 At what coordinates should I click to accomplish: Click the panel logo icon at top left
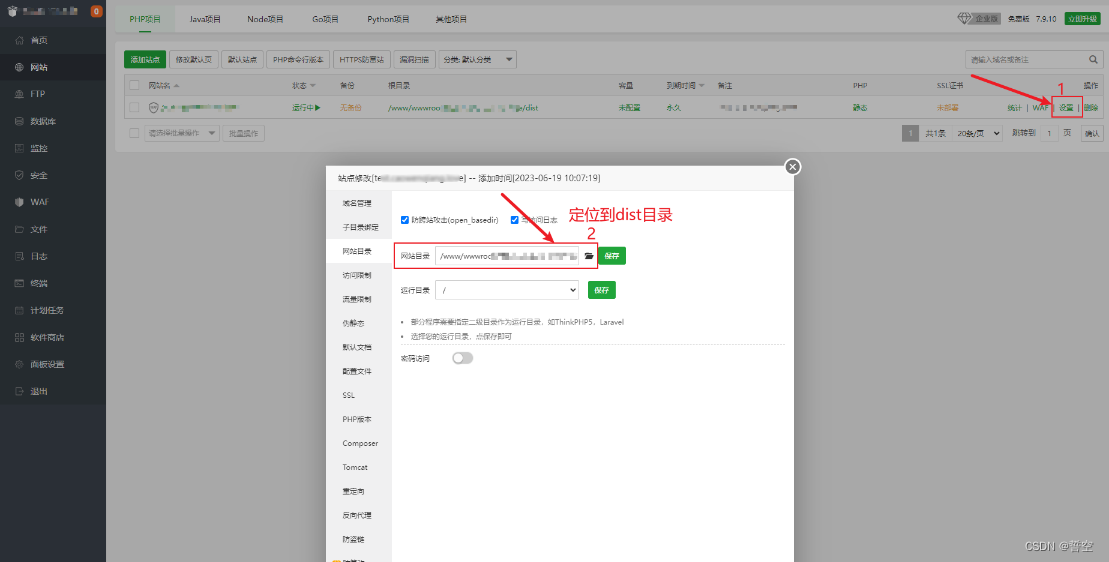(x=11, y=11)
